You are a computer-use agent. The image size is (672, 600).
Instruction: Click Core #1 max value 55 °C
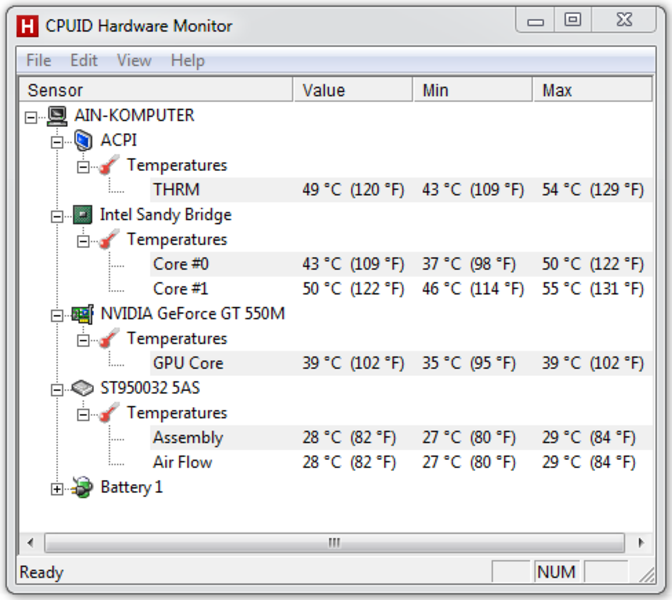[x=593, y=289]
